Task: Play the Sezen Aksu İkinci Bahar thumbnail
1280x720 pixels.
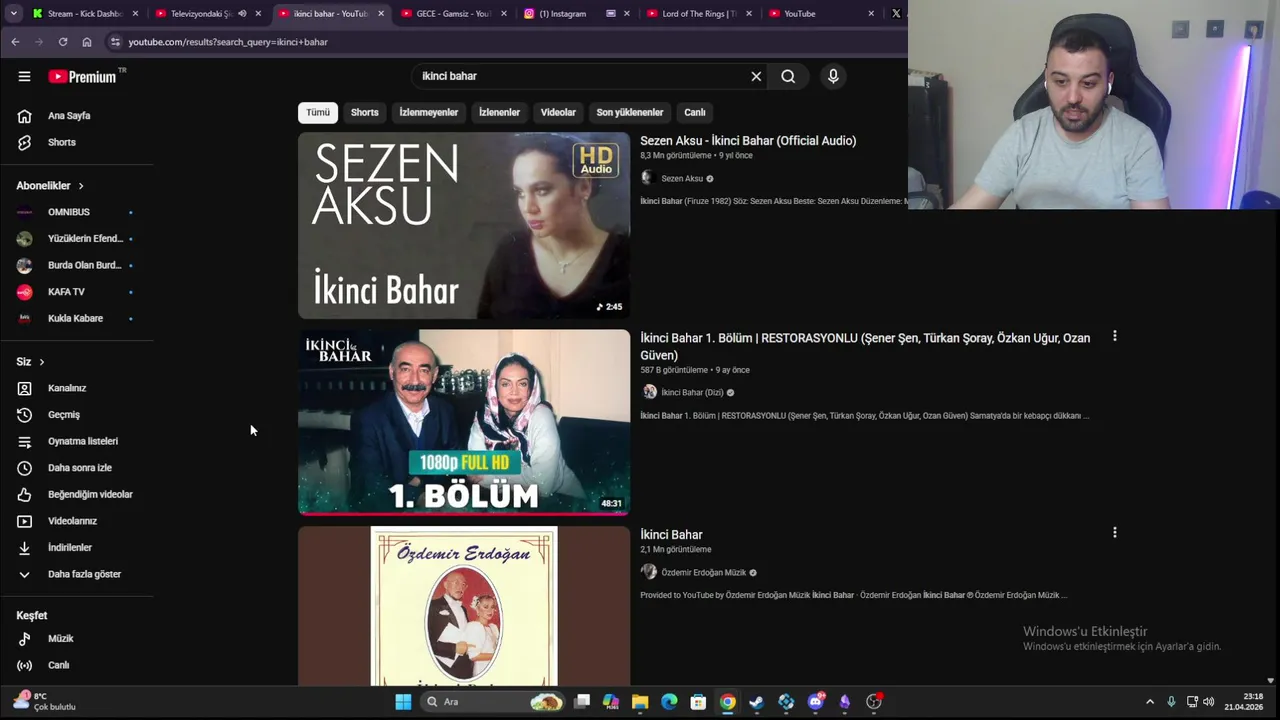Action: tap(464, 226)
